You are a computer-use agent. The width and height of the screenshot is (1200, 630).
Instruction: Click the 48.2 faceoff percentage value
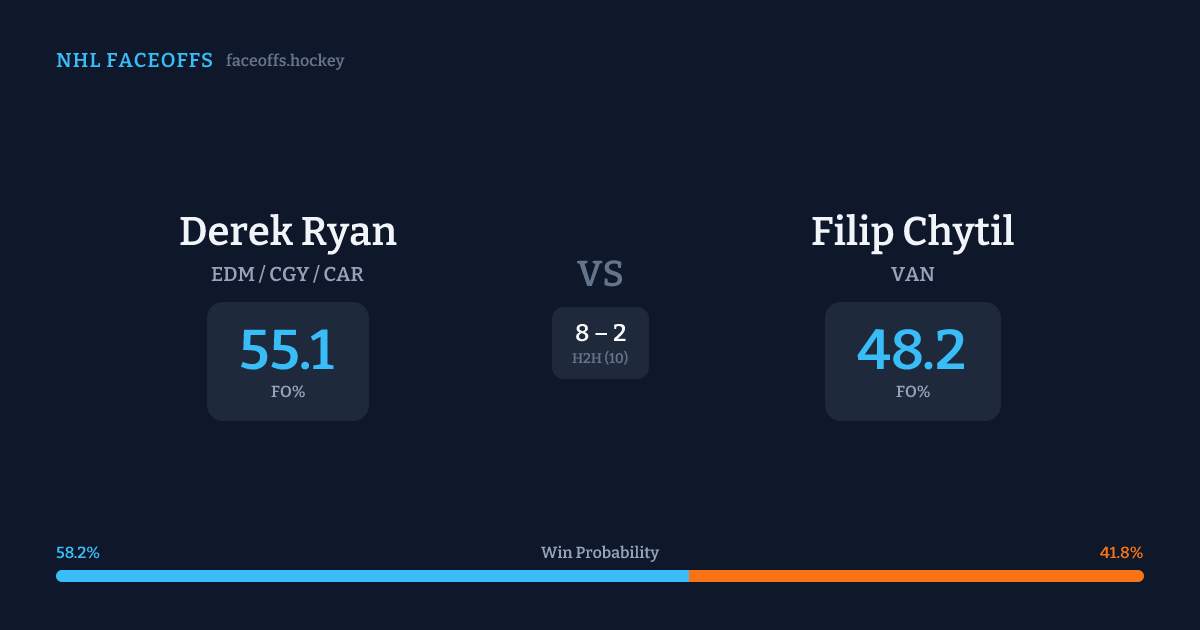pos(912,350)
